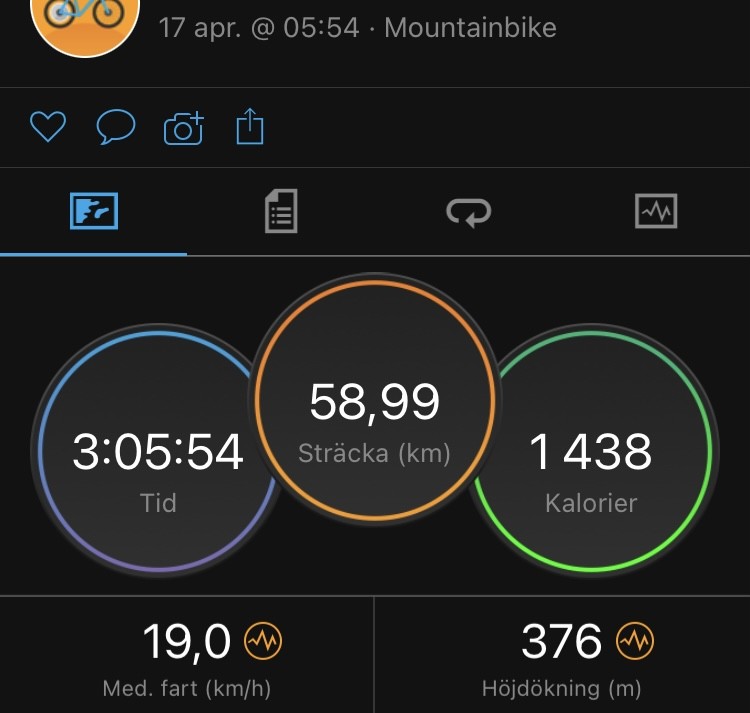Tap the speed chart icon beside 19,0
This screenshot has width=750, height=713.
pyautogui.click(x=264, y=641)
